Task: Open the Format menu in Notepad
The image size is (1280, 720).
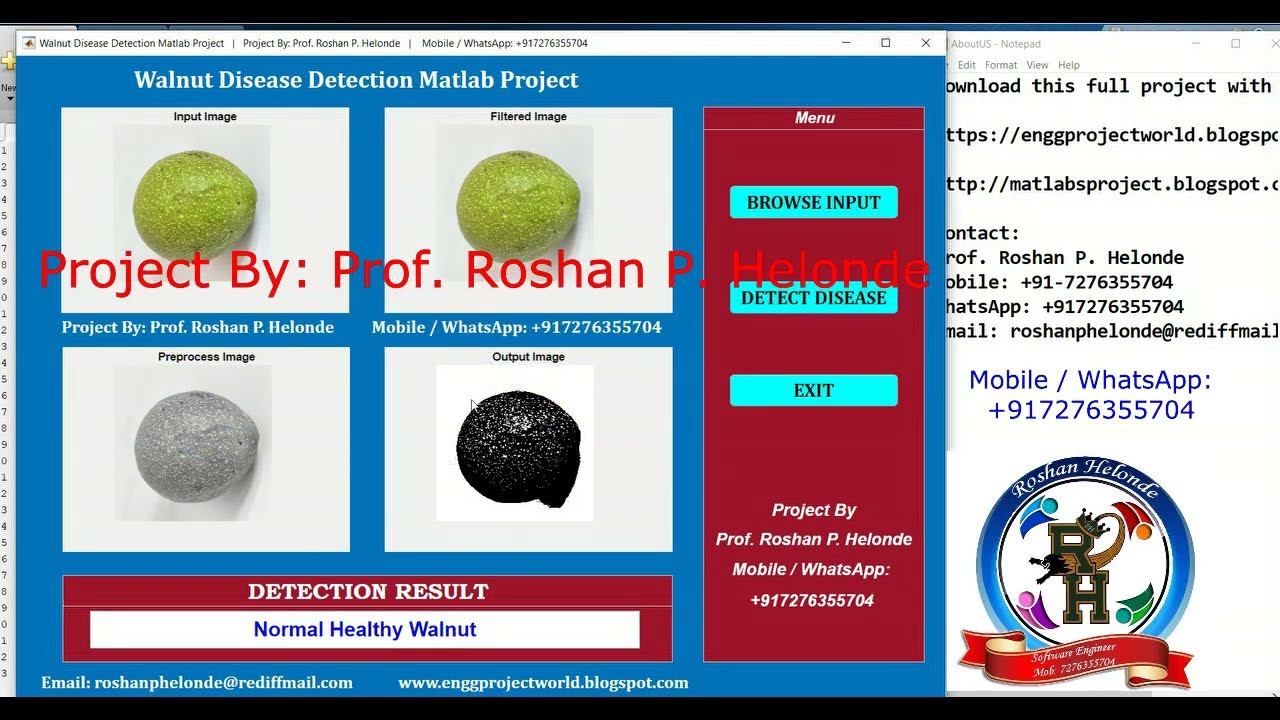Action: (1001, 65)
